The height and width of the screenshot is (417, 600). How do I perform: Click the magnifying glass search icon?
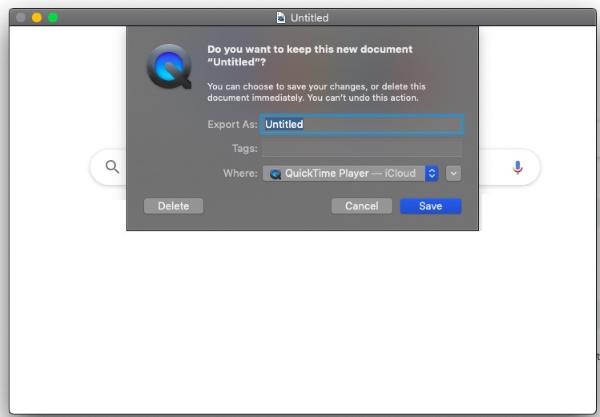click(x=112, y=167)
